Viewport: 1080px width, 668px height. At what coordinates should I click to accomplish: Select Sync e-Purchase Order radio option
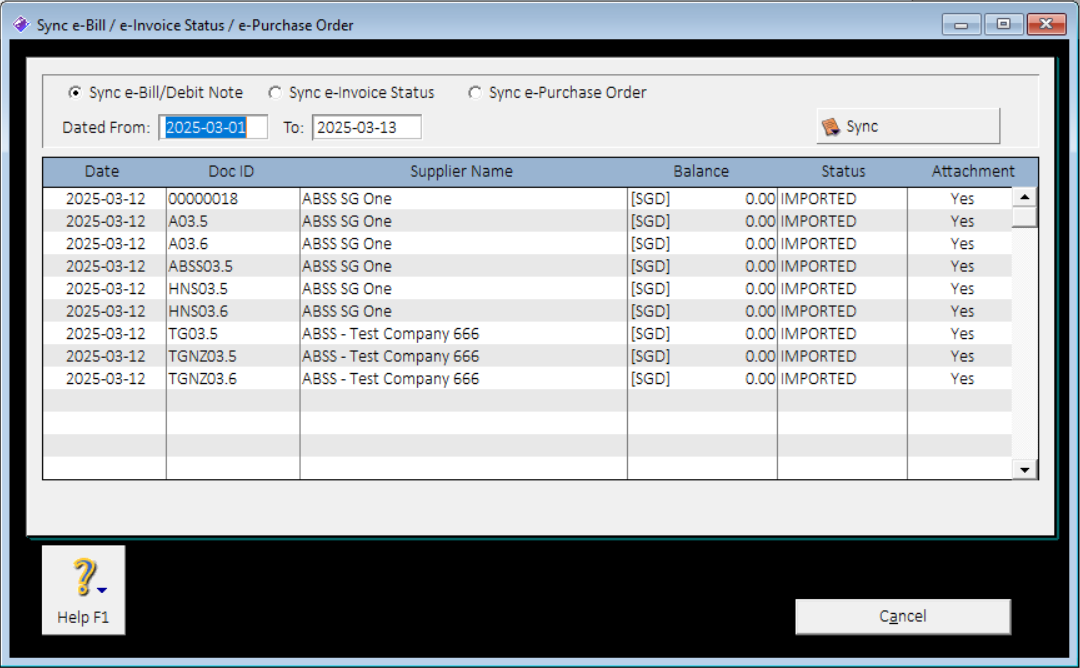[x=475, y=92]
